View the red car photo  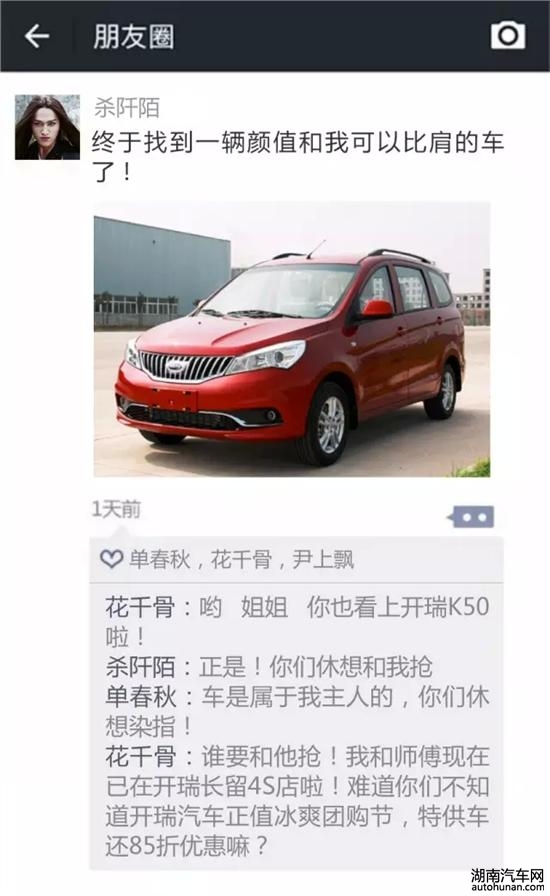(292, 339)
